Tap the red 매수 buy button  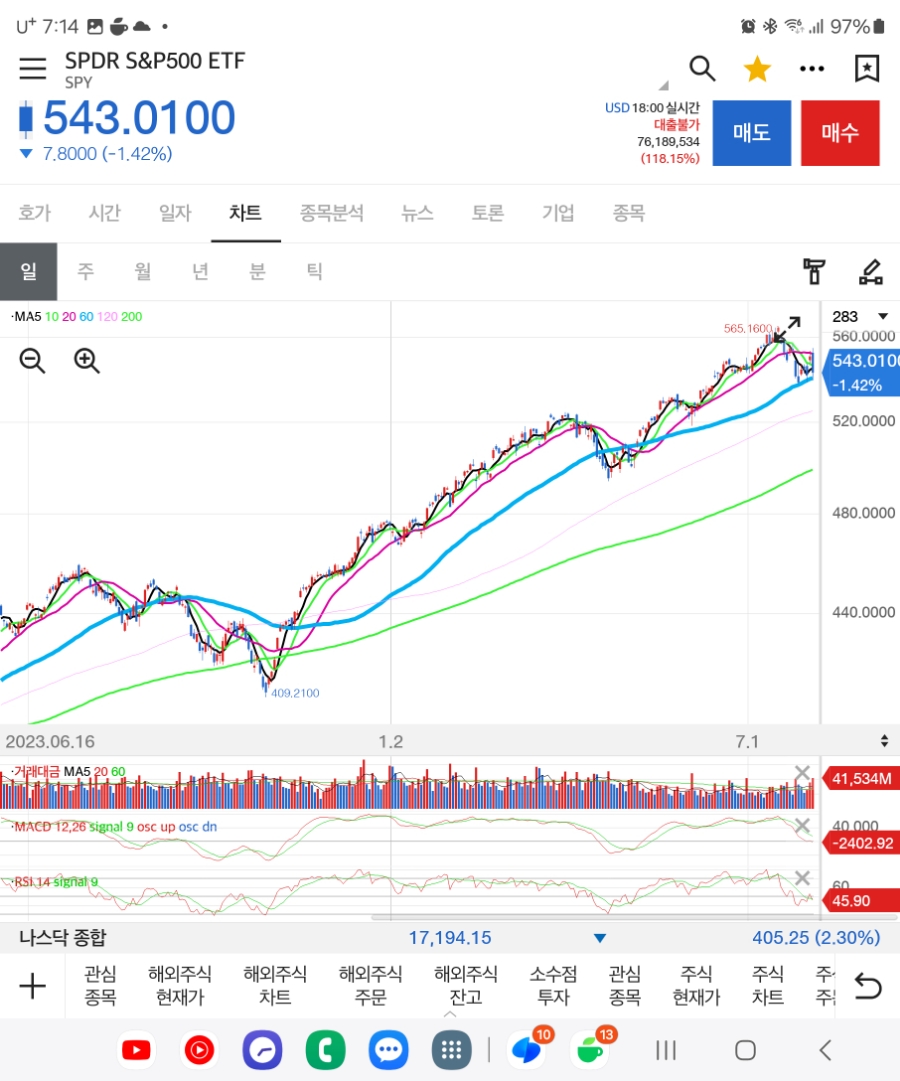[840, 133]
